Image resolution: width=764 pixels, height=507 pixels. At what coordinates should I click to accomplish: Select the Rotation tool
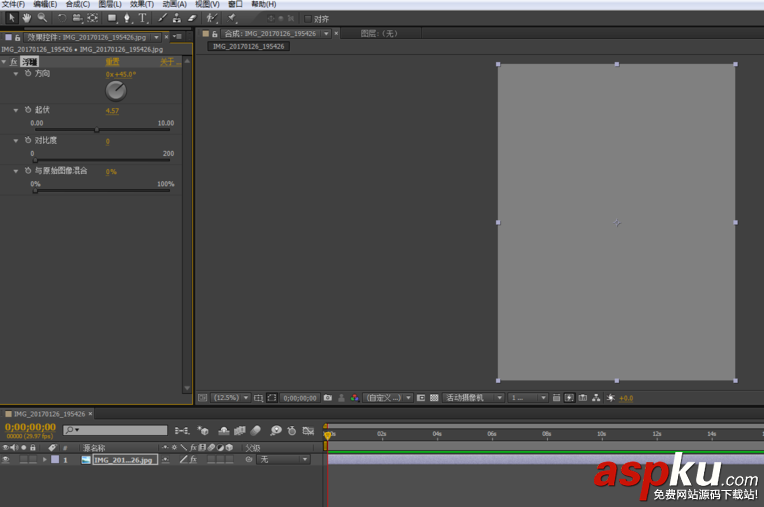tap(62, 18)
